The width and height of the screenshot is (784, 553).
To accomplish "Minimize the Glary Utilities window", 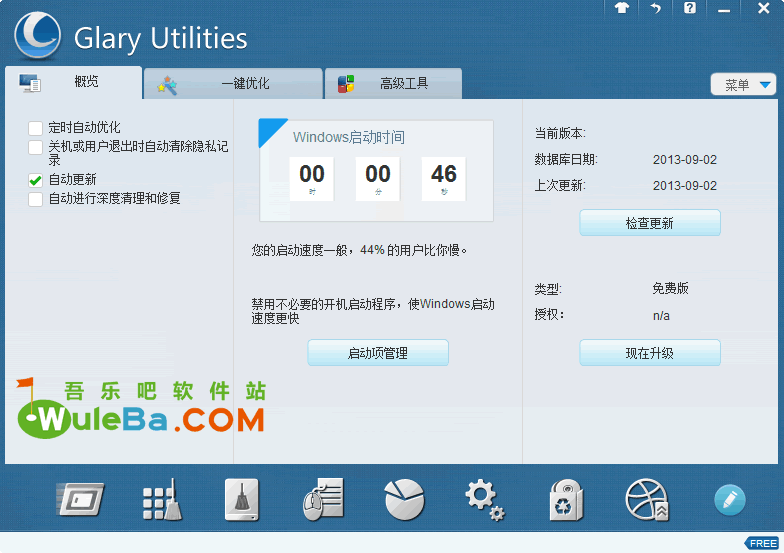I will click(724, 9).
